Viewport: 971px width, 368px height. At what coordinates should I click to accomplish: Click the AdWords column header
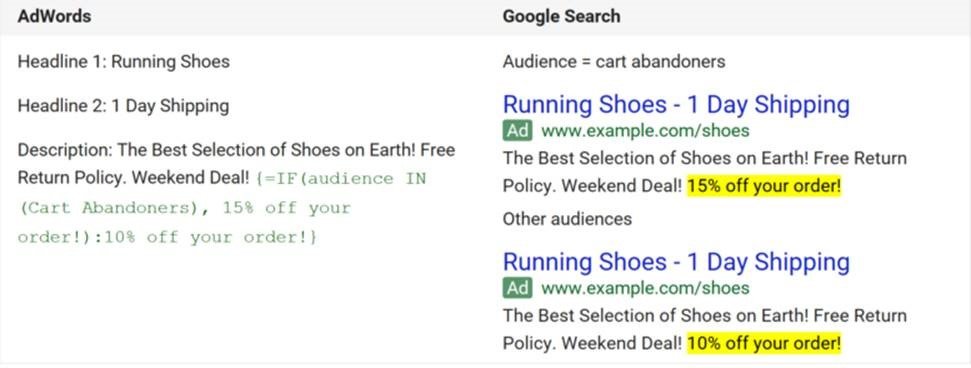point(54,16)
